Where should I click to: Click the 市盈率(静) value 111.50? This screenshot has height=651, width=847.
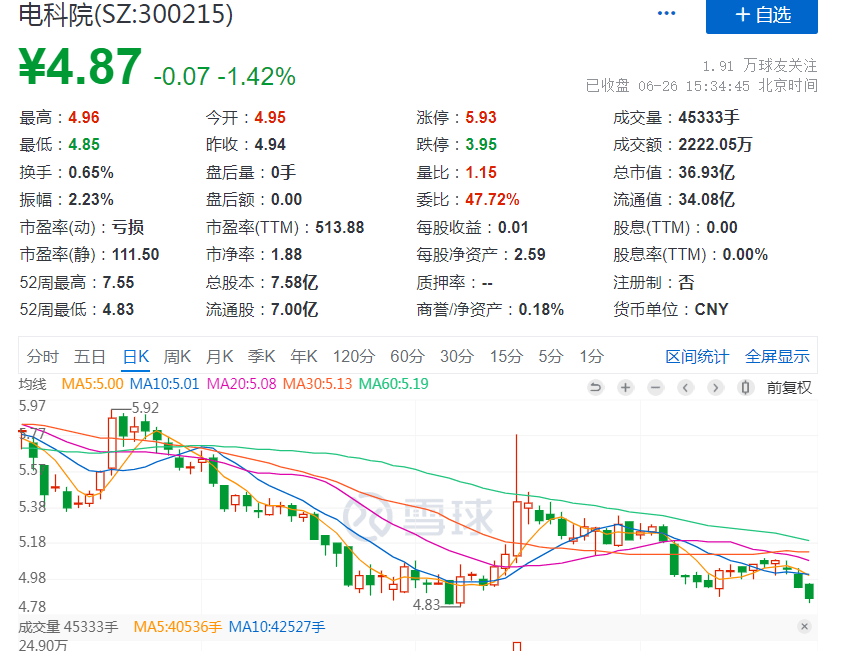136,254
